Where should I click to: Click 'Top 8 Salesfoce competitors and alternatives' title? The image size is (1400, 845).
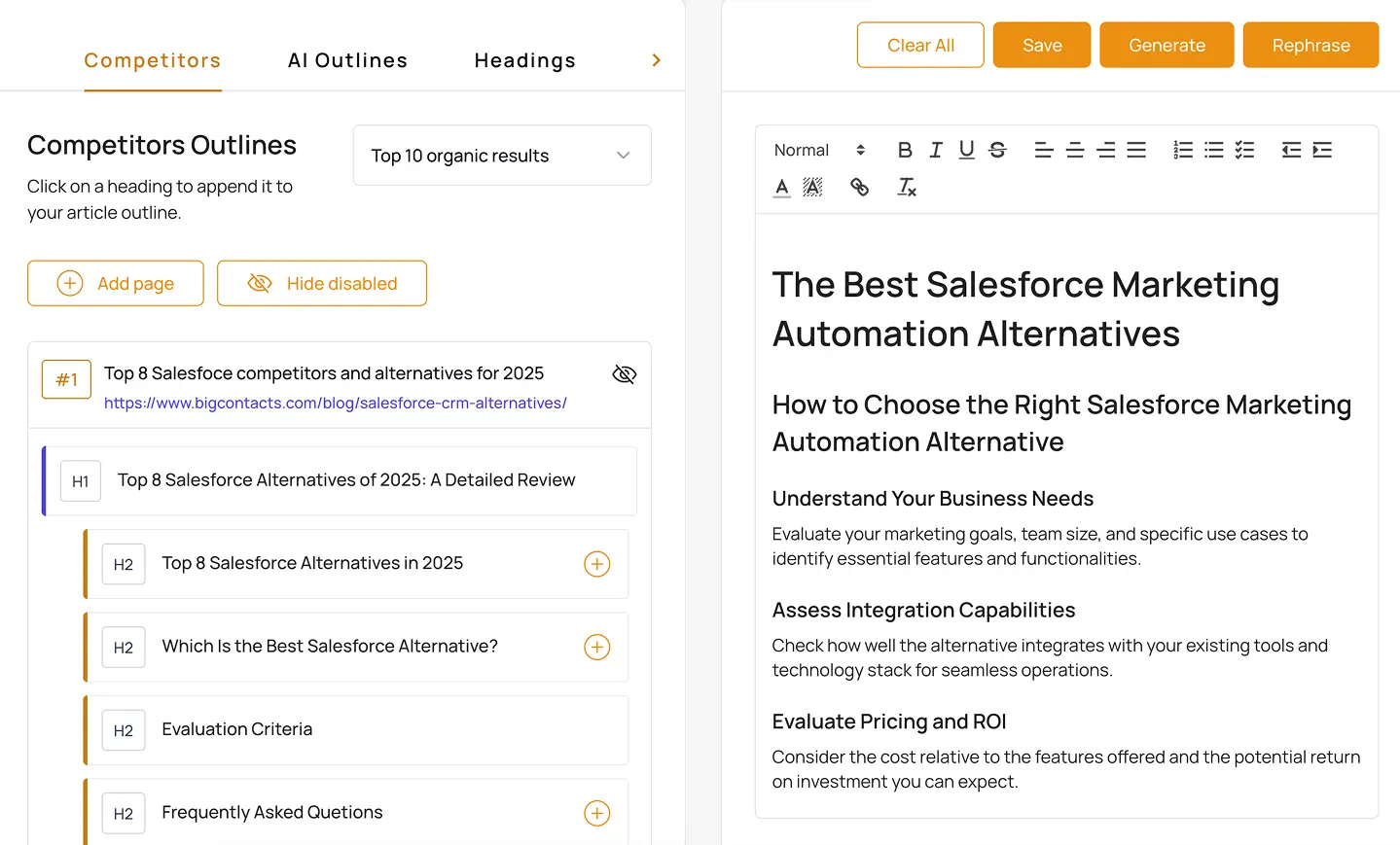click(x=324, y=373)
